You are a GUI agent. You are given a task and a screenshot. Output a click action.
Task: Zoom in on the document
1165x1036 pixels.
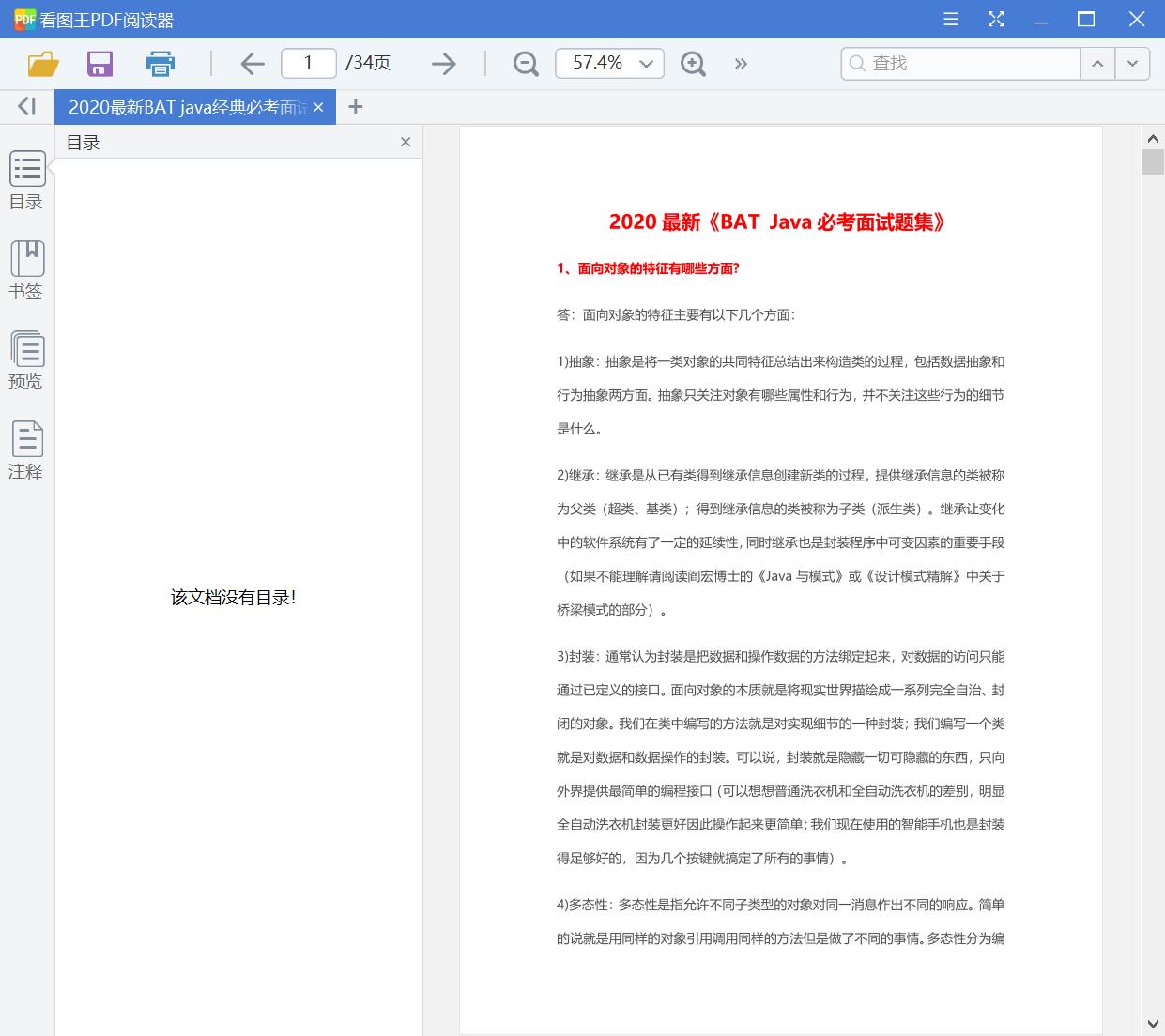pos(693,63)
